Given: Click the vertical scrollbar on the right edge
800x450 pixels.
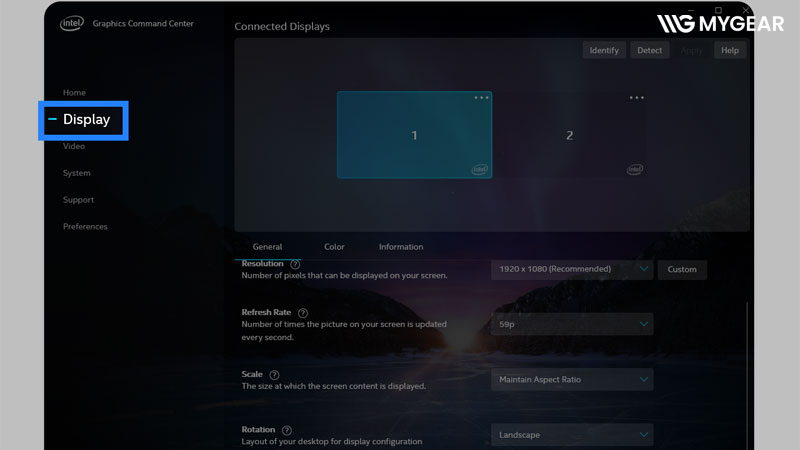Looking at the screenshot, I should pyautogui.click(x=746, y=370).
